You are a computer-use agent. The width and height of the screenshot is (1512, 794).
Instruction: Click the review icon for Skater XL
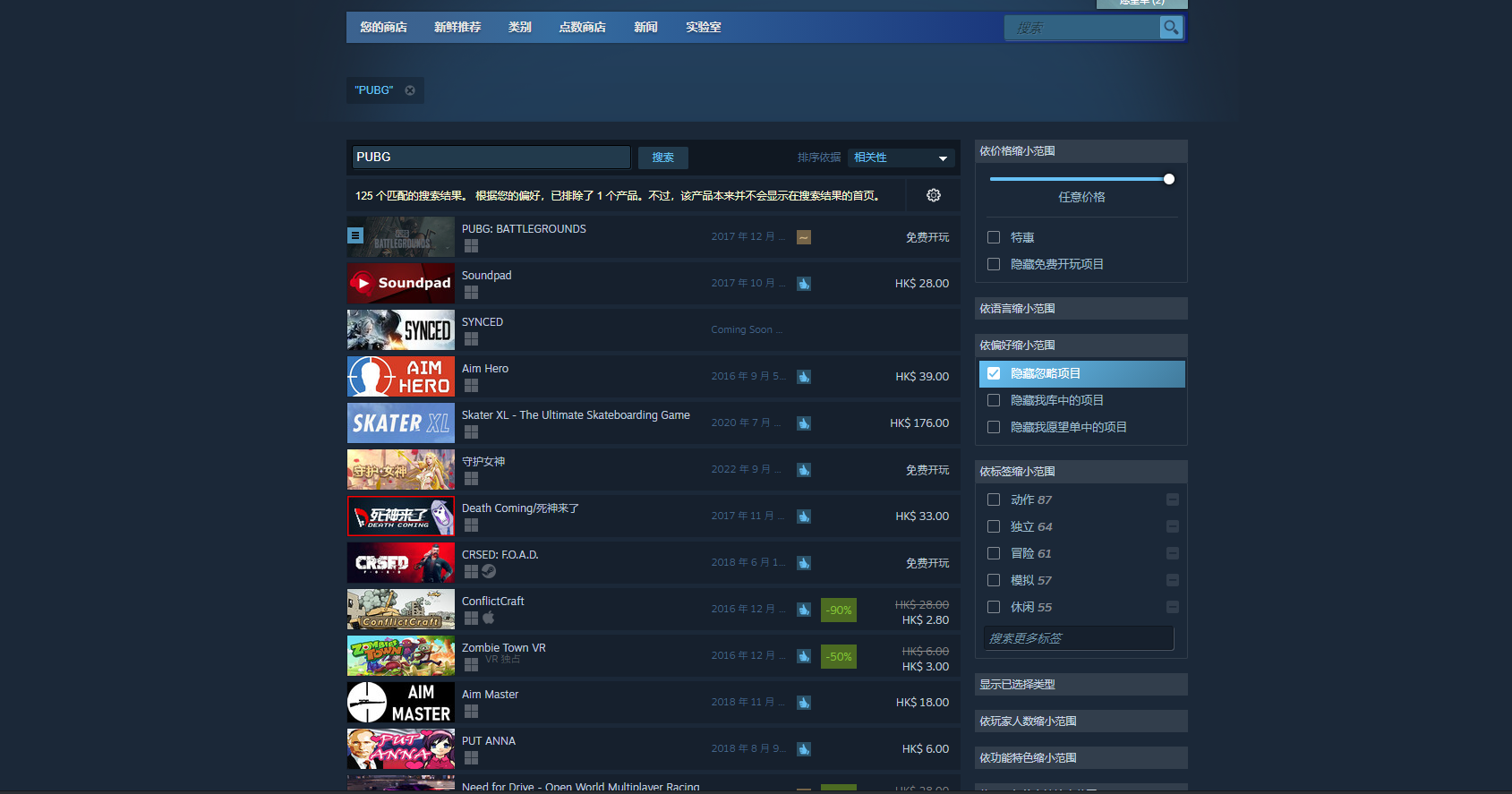tap(804, 423)
